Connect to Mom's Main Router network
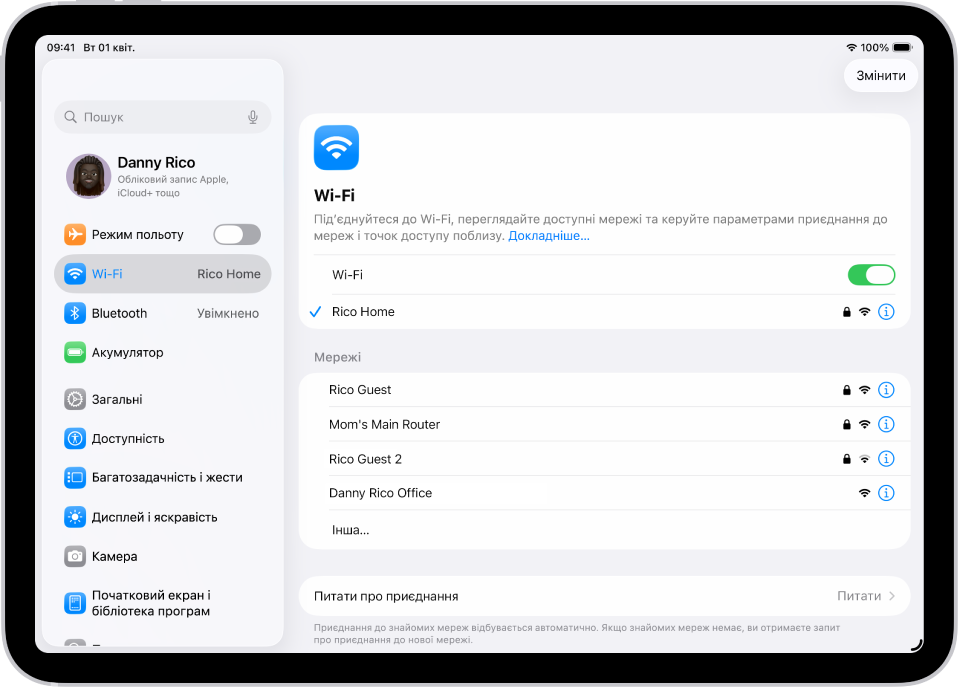 (604, 424)
